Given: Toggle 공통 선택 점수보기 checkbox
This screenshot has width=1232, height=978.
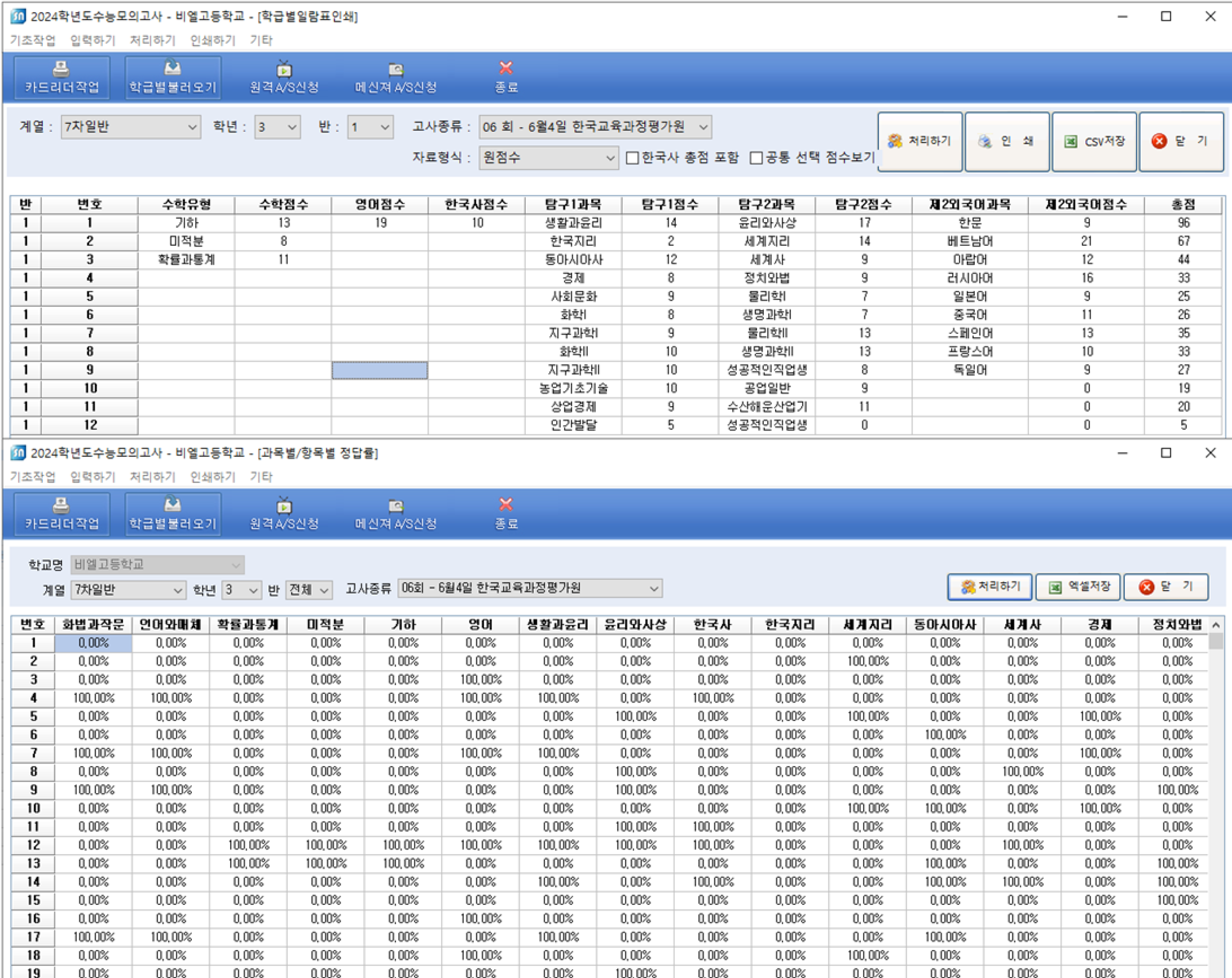Looking at the screenshot, I should [756, 158].
